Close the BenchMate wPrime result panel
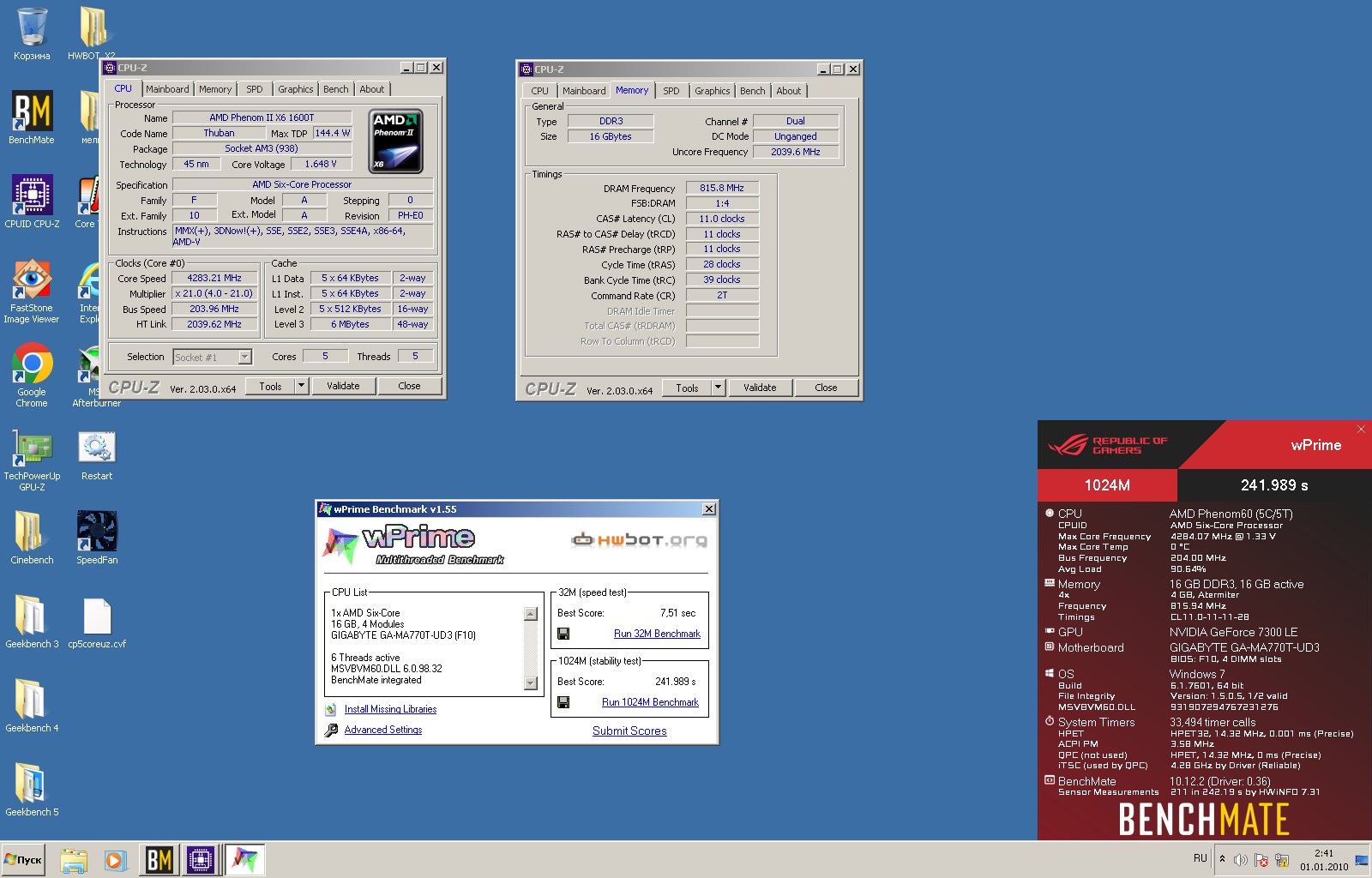Image resolution: width=1372 pixels, height=878 pixels. [x=1361, y=429]
